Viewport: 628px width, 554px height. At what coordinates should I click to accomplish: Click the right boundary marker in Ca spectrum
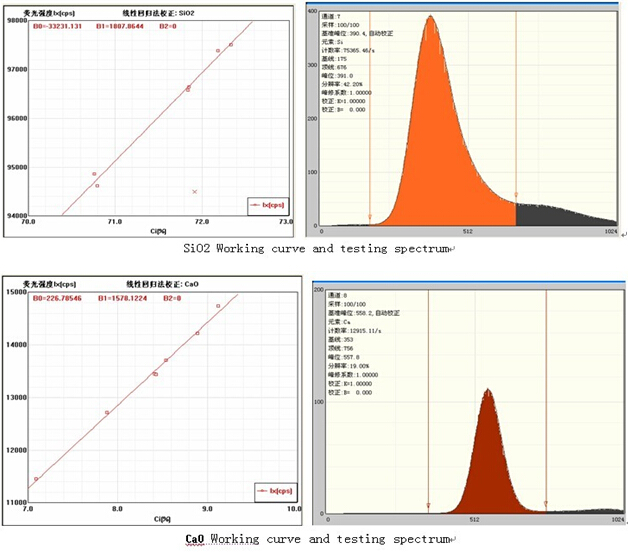point(546,503)
